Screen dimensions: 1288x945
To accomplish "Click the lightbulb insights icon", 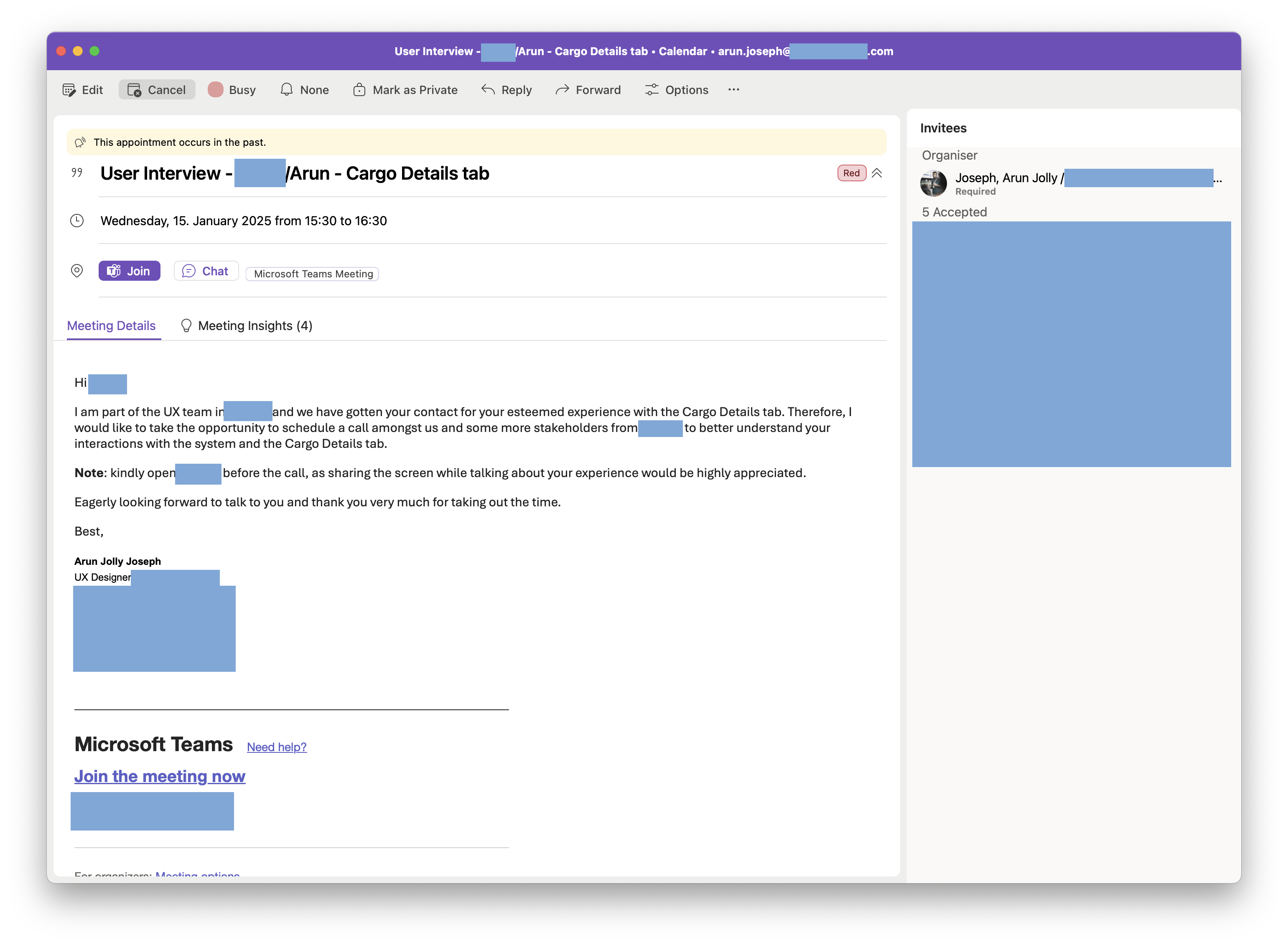I will pos(186,325).
